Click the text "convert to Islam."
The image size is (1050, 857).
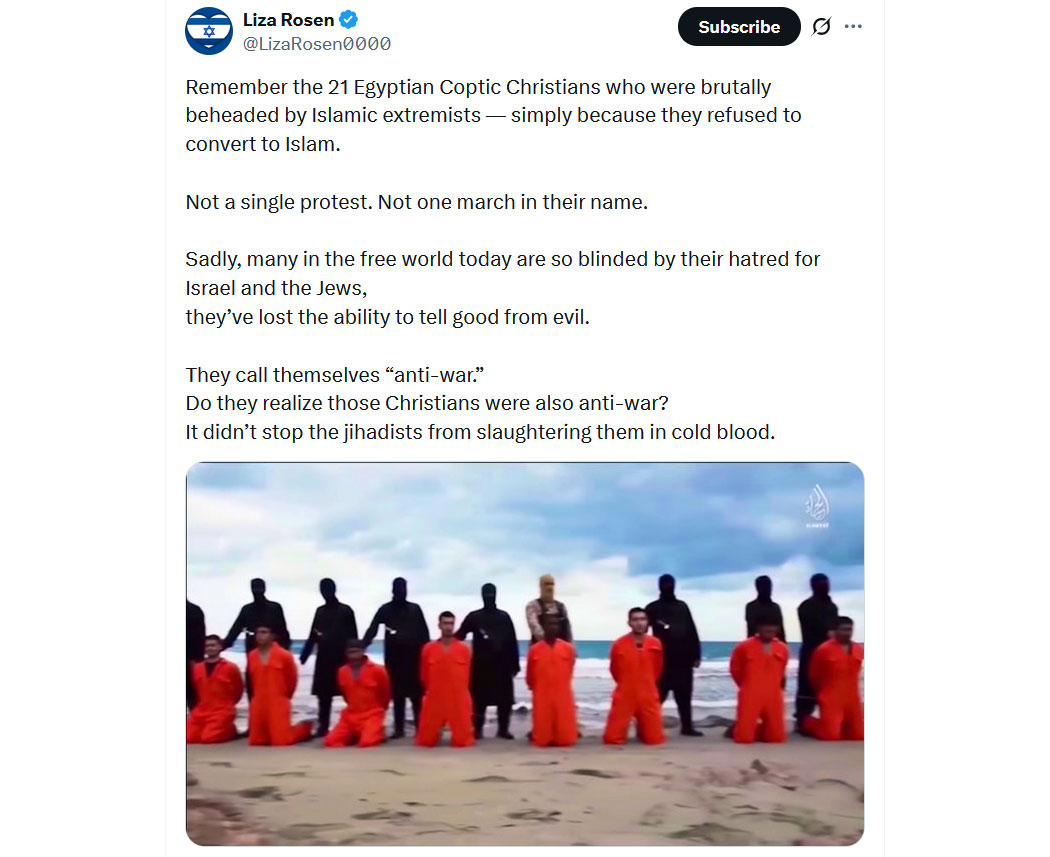[x=263, y=144]
